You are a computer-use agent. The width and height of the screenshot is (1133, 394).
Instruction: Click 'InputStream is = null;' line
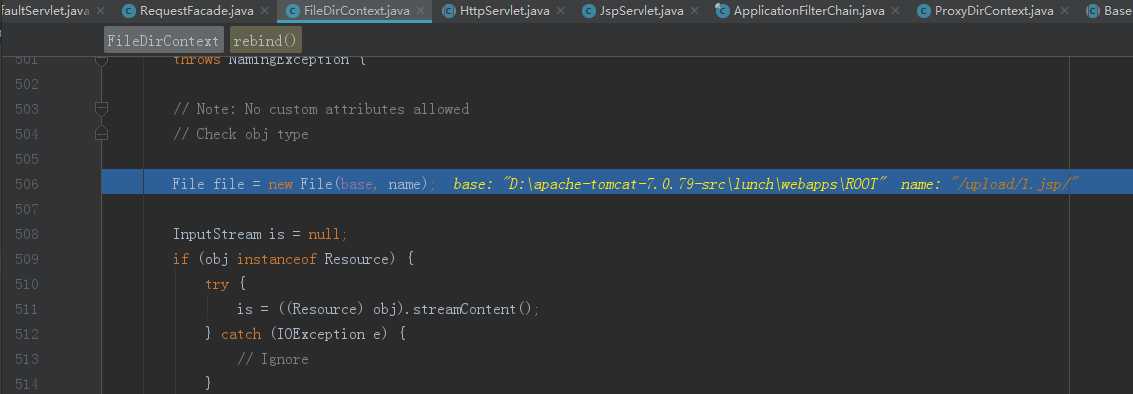click(x=260, y=234)
